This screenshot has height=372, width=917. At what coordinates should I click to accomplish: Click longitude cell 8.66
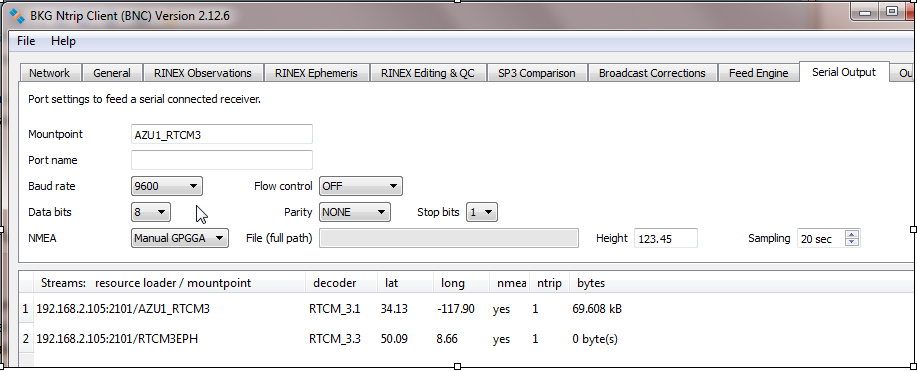click(x=447, y=339)
